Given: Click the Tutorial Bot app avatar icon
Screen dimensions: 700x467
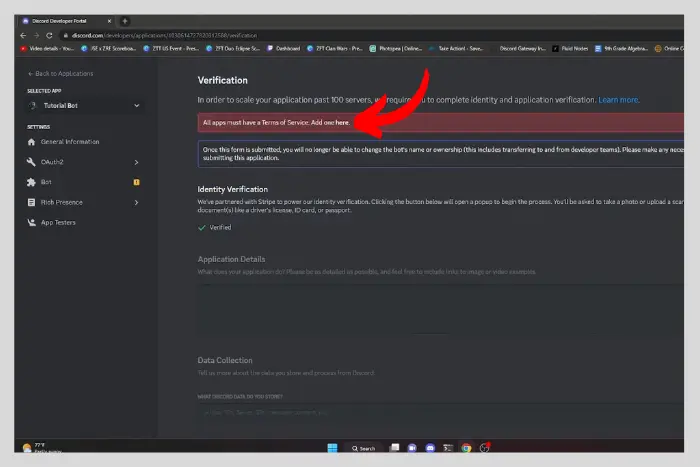Looking at the screenshot, I should pos(32,106).
